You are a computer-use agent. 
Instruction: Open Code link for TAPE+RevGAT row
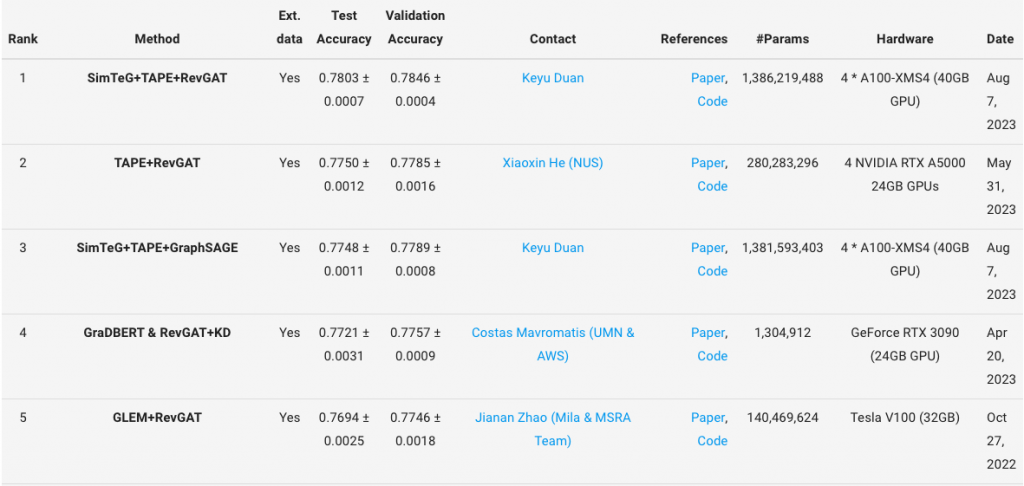(x=712, y=186)
